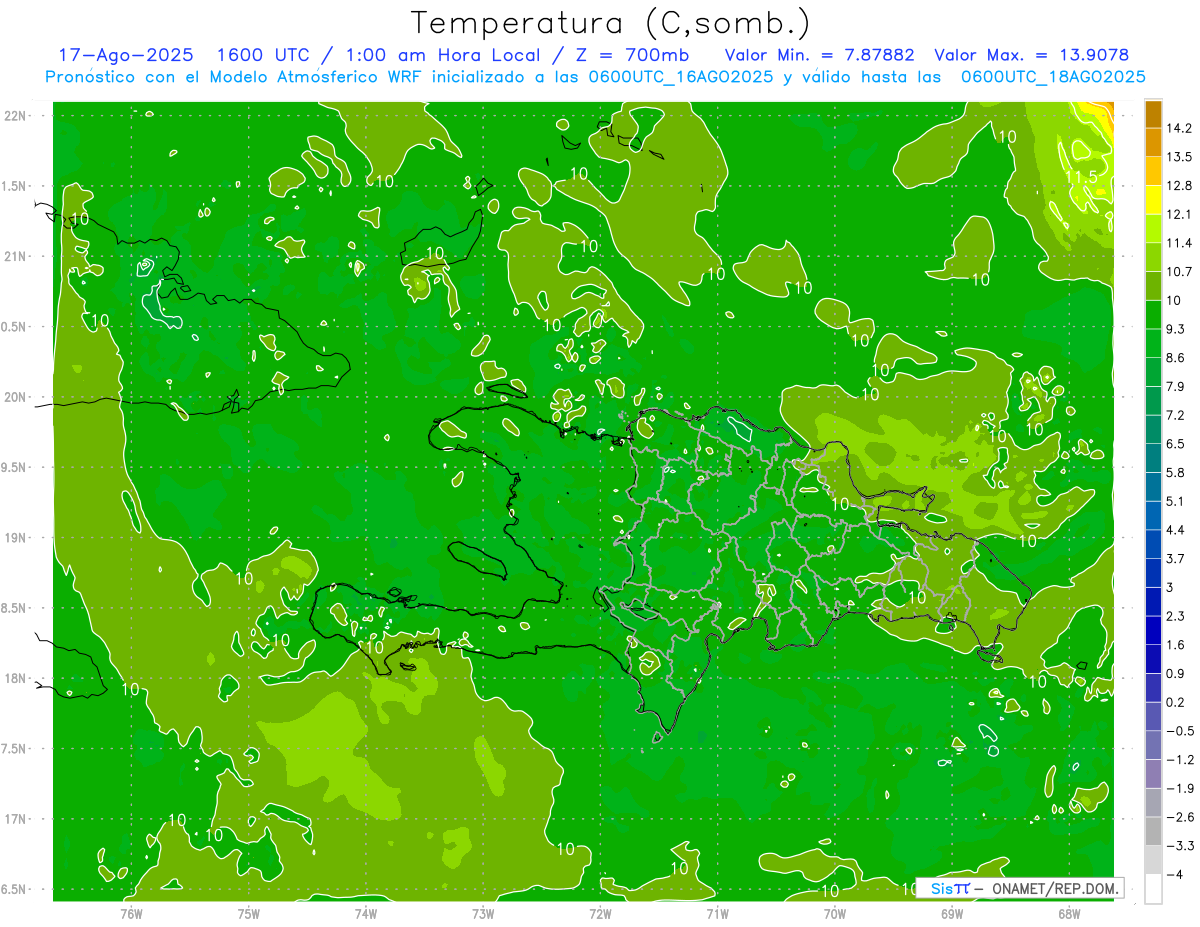Click the "12.8" legend value
The width and height of the screenshot is (1200, 927).
point(1180,186)
